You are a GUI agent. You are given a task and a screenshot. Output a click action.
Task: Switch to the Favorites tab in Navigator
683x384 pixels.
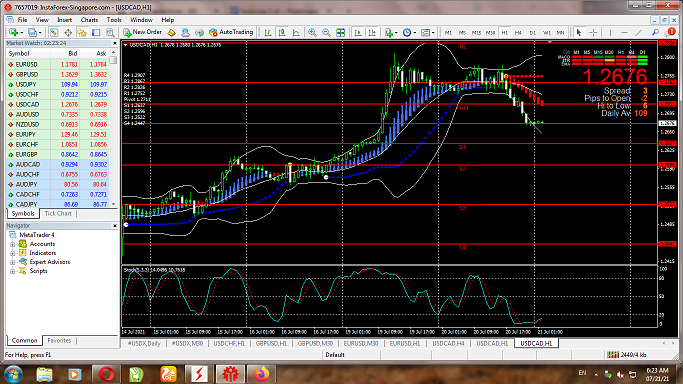coord(59,340)
